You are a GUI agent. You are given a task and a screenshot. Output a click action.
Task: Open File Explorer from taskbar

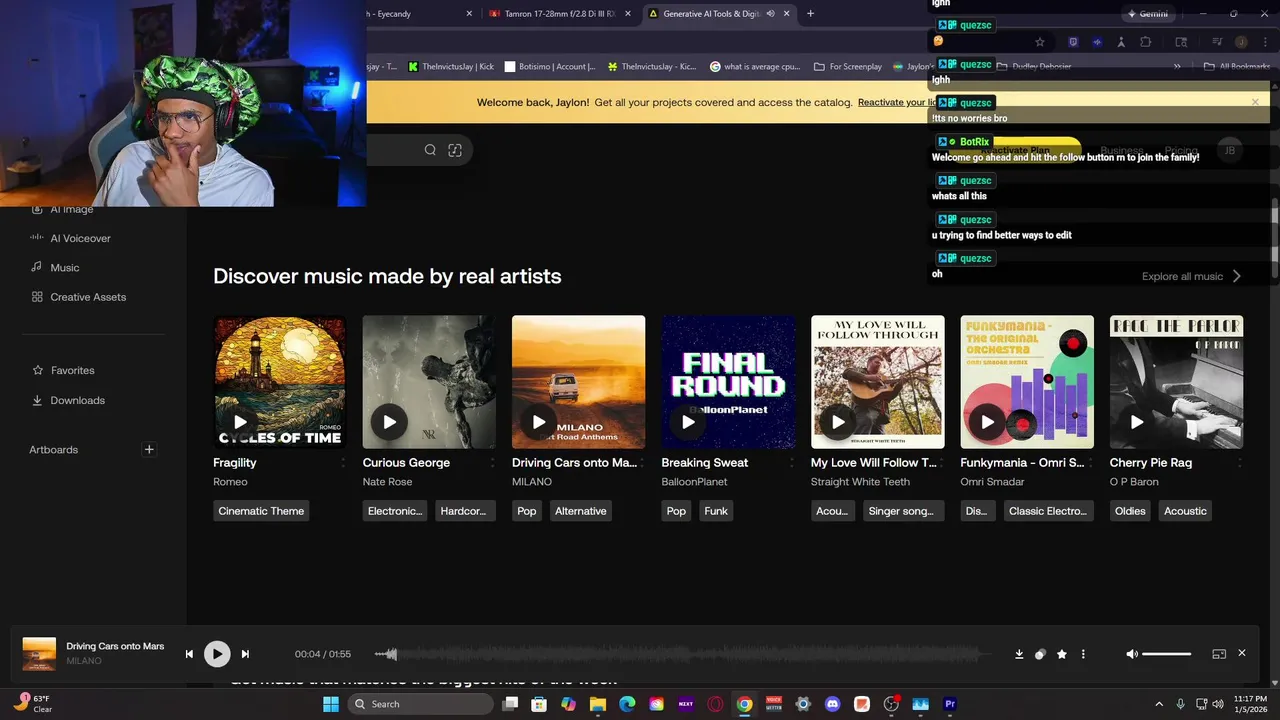(x=598, y=704)
